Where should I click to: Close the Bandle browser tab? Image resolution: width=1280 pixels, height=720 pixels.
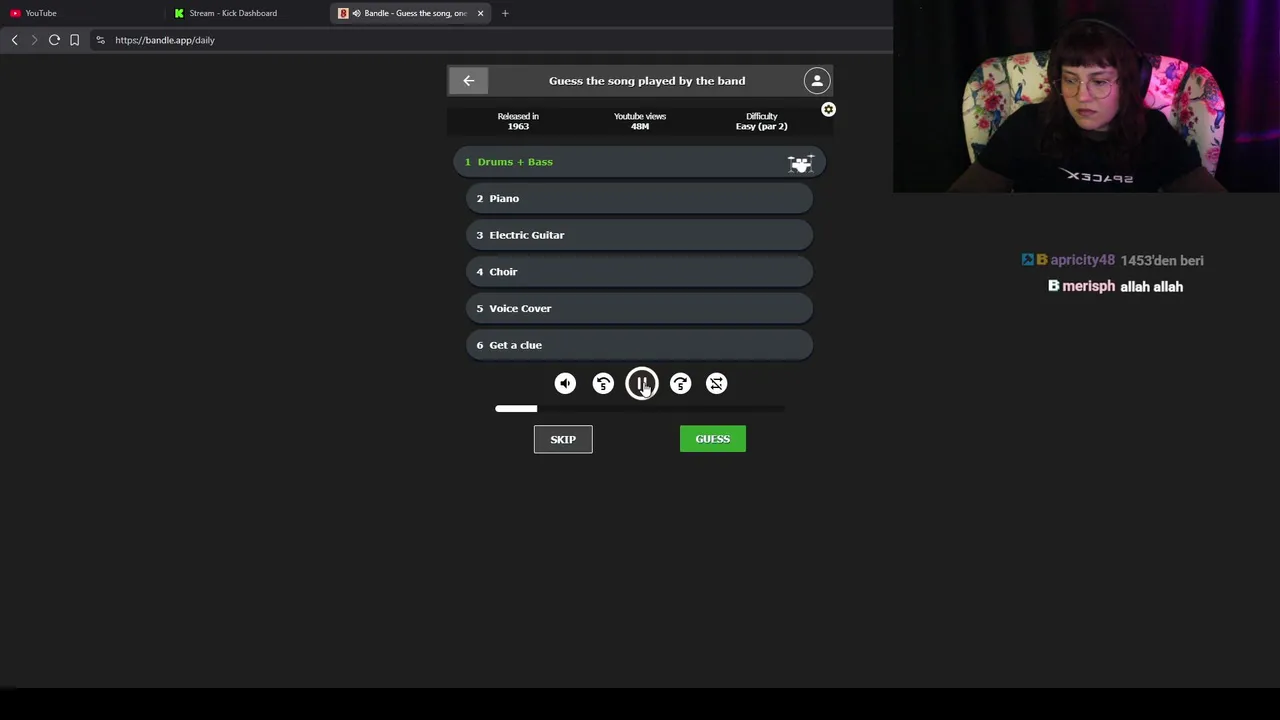(x=480, y=13)
